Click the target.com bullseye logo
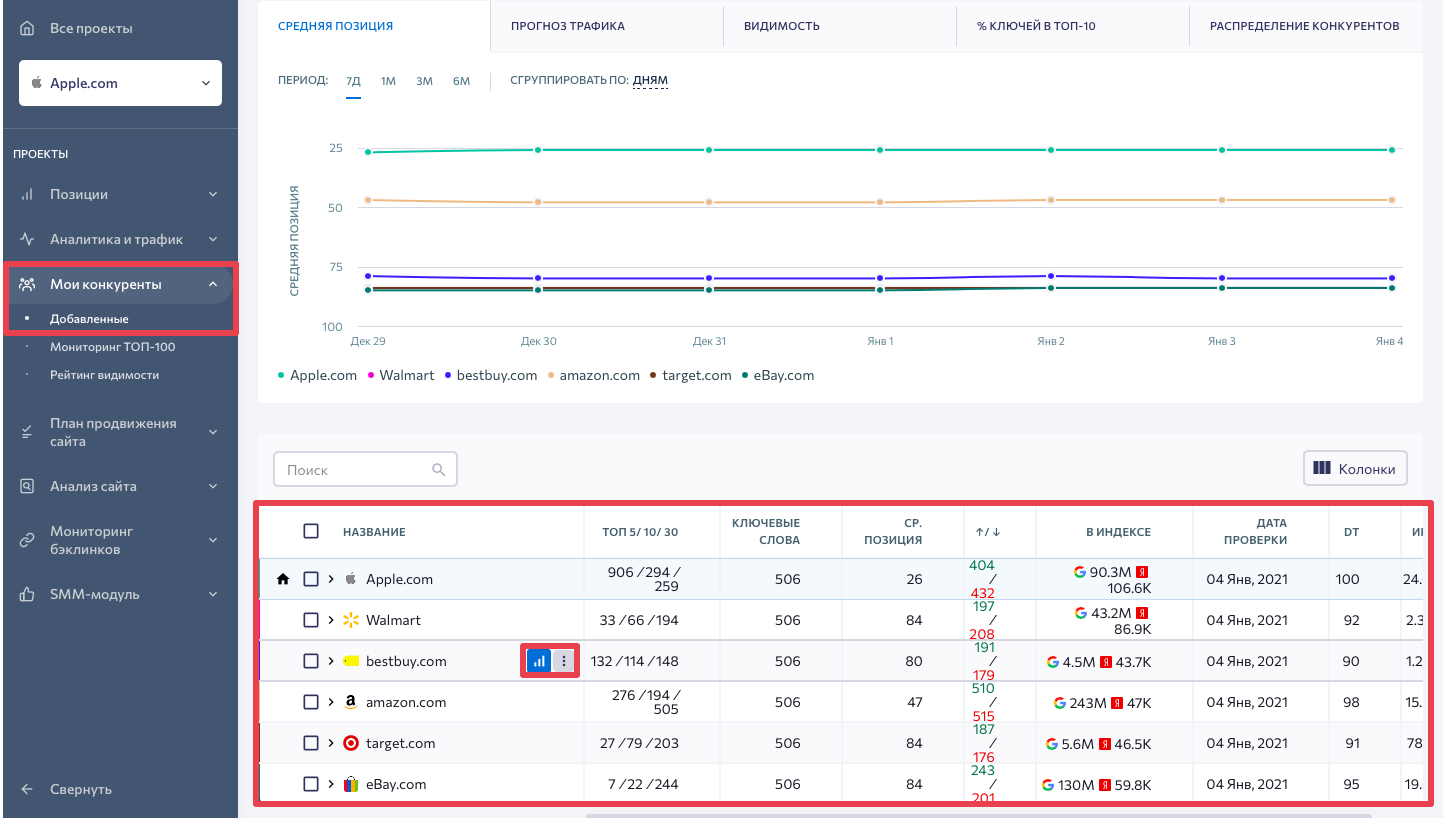 click(x=350, y=743)
